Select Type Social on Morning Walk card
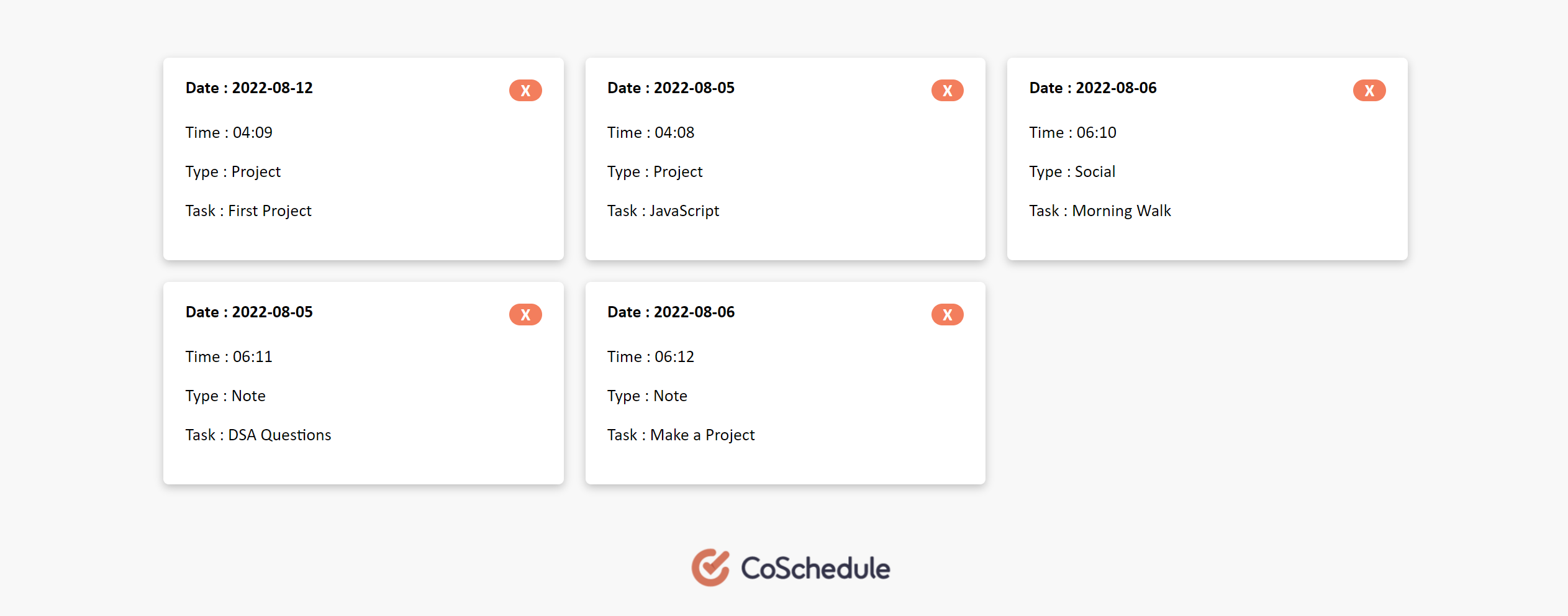 click(x=1072, y=171)
